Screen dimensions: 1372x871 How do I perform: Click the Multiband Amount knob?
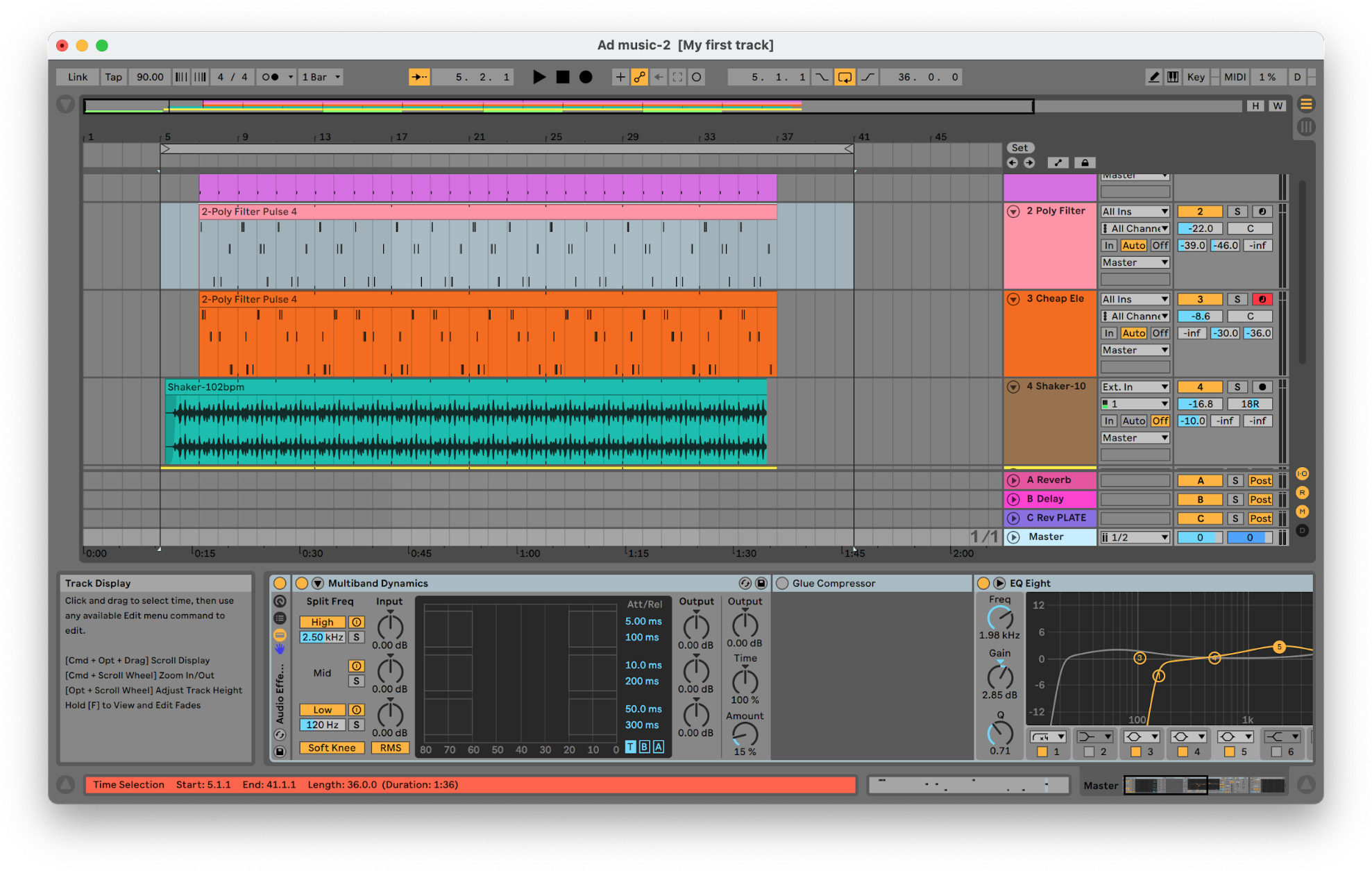745,734
